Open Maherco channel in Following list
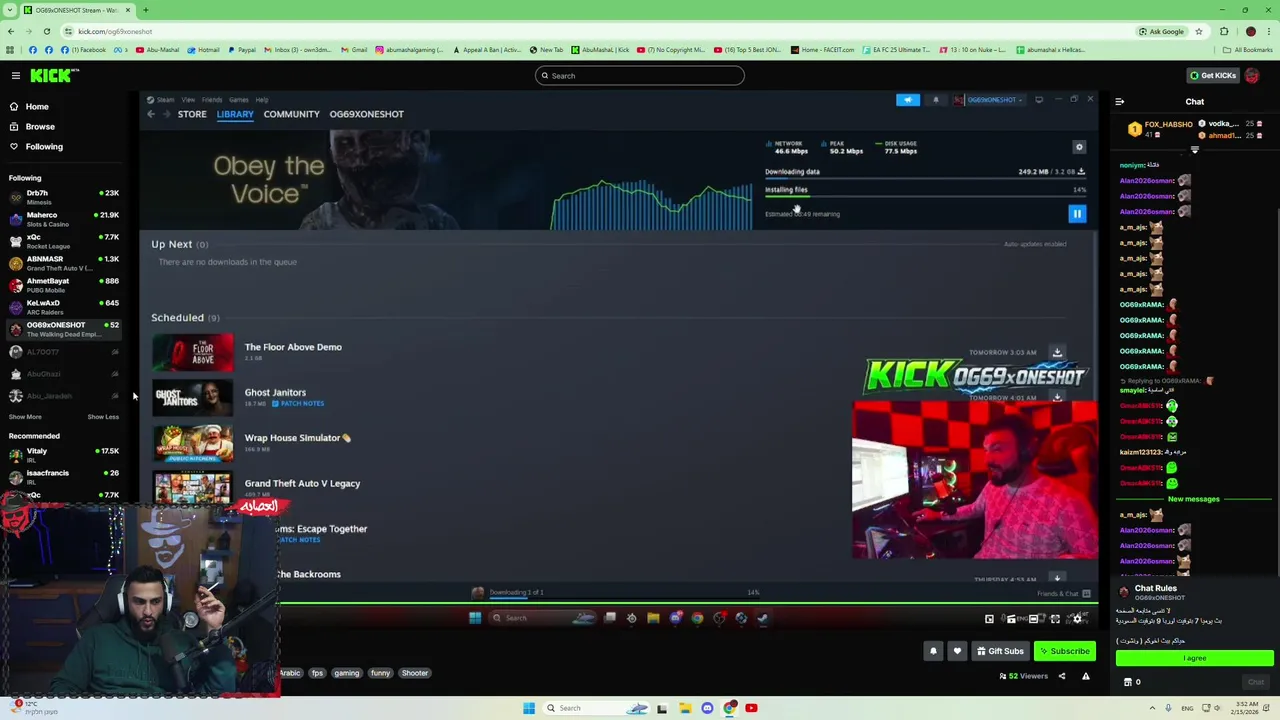The image size is (1280, 720). [x=64, y=219]
